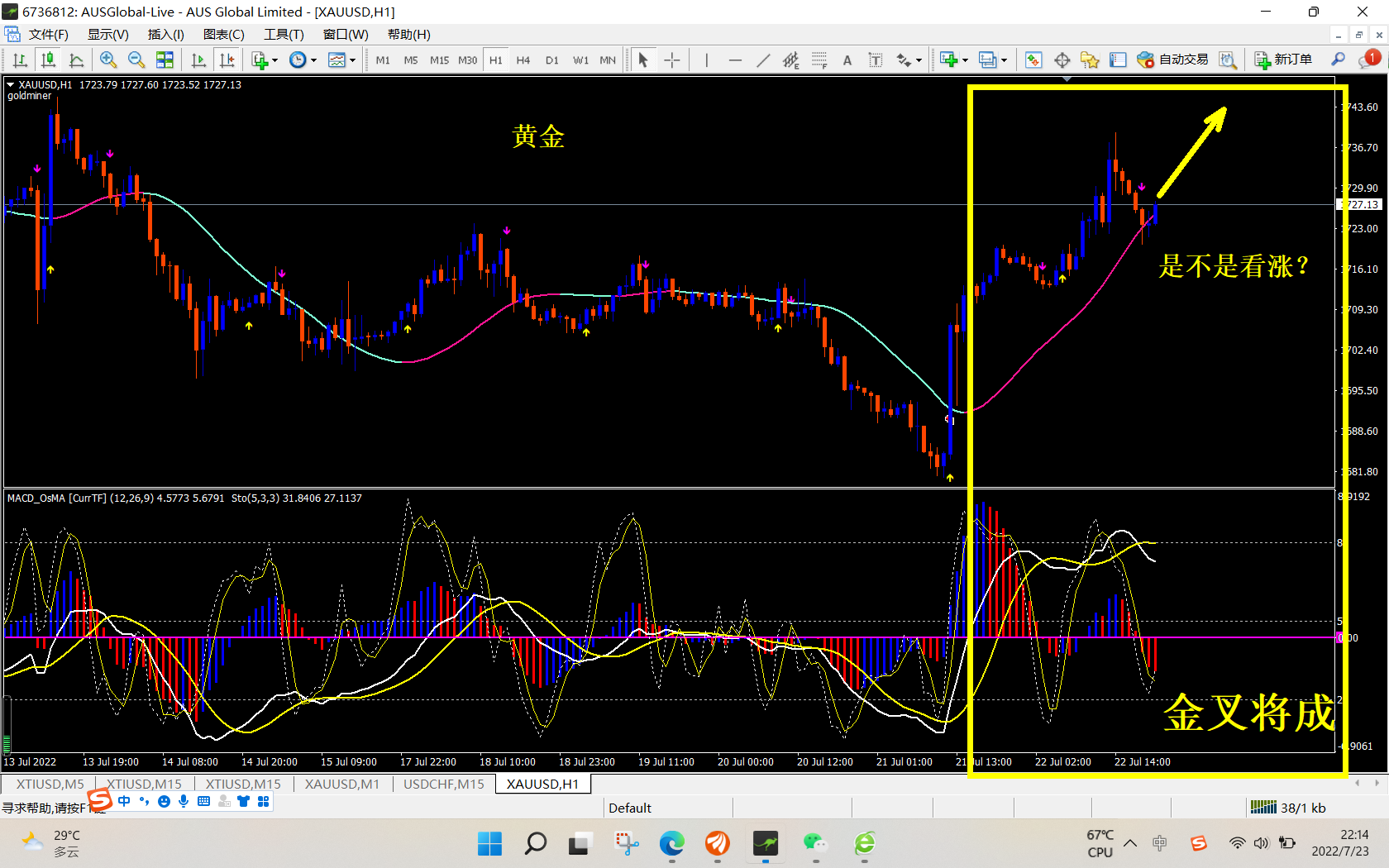Screen dimensions: 1389x868
Task: Switch to XTIUSD,M5 chart tab
Action: pyautogui.click(x=50, y=784)
